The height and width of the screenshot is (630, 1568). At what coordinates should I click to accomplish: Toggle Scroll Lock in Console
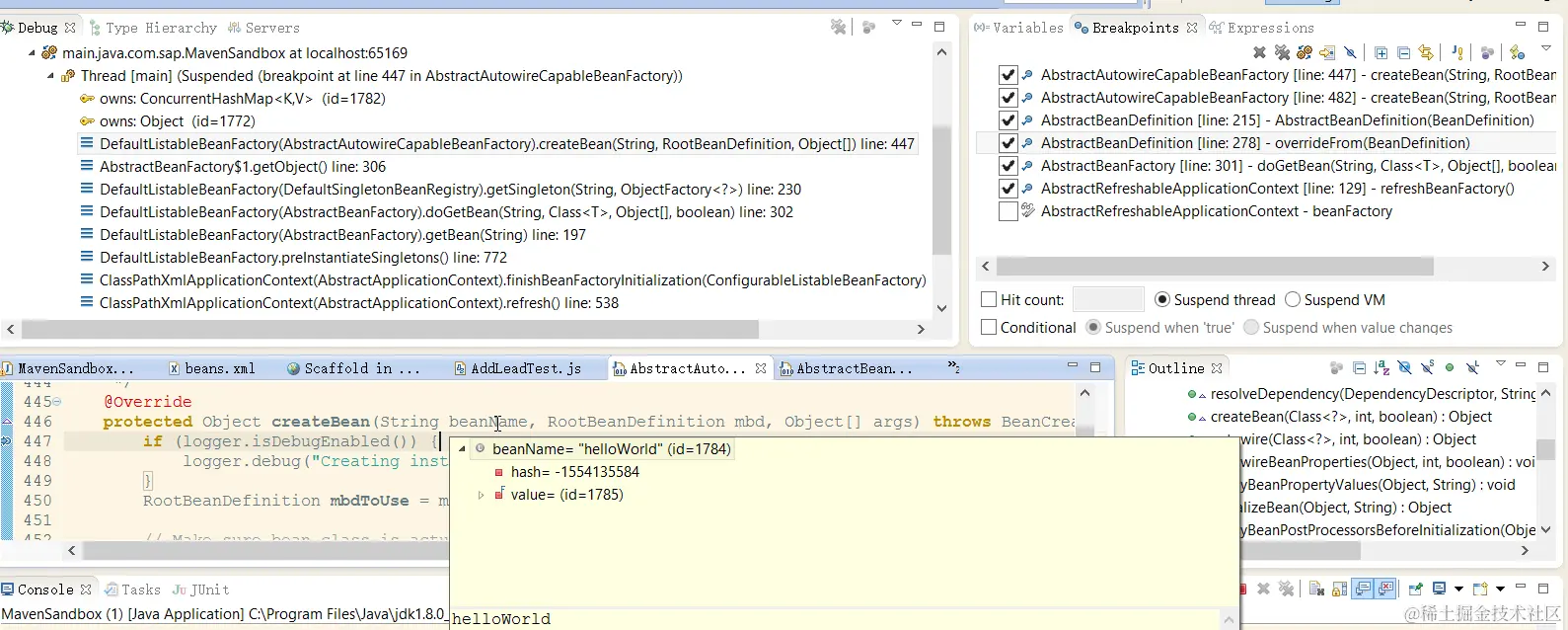(1339, 589)
